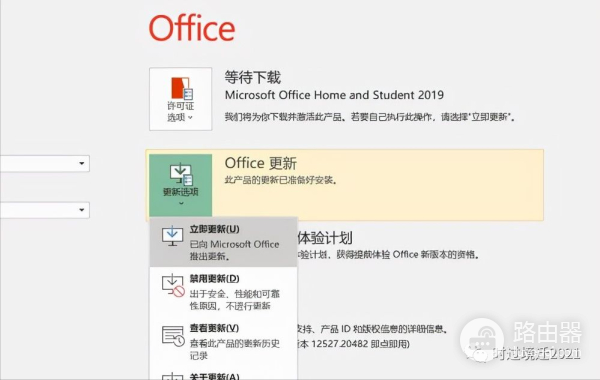This screenshot has width=600, height=380.
Task: Click the 体验计划 heading text
Action: coord(324,238)
